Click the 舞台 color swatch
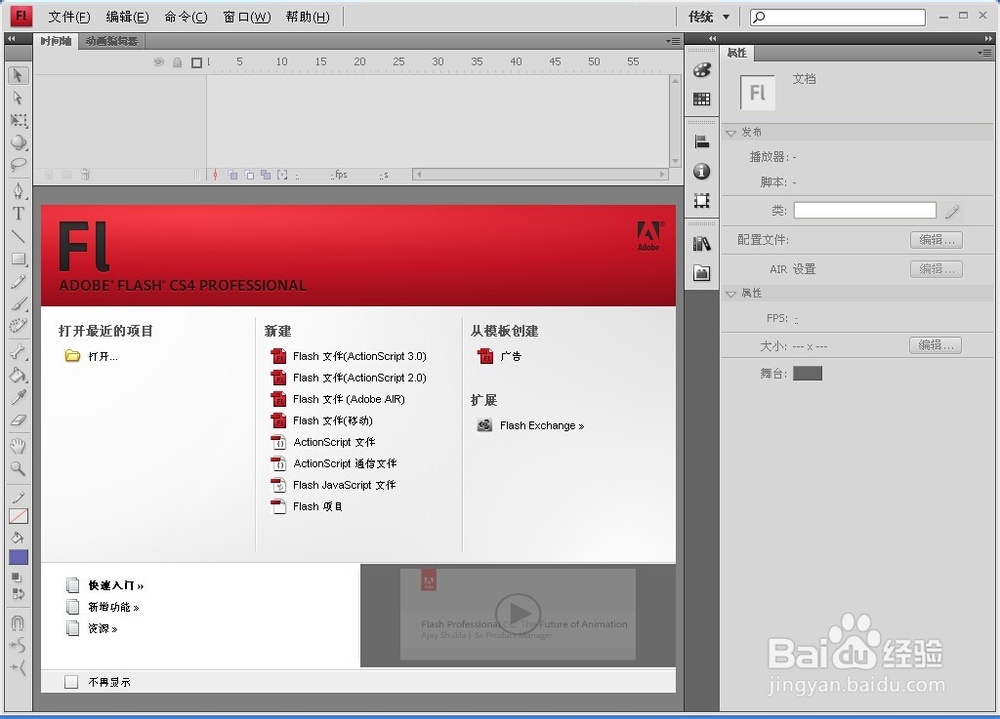 click(x=807, y=373)
